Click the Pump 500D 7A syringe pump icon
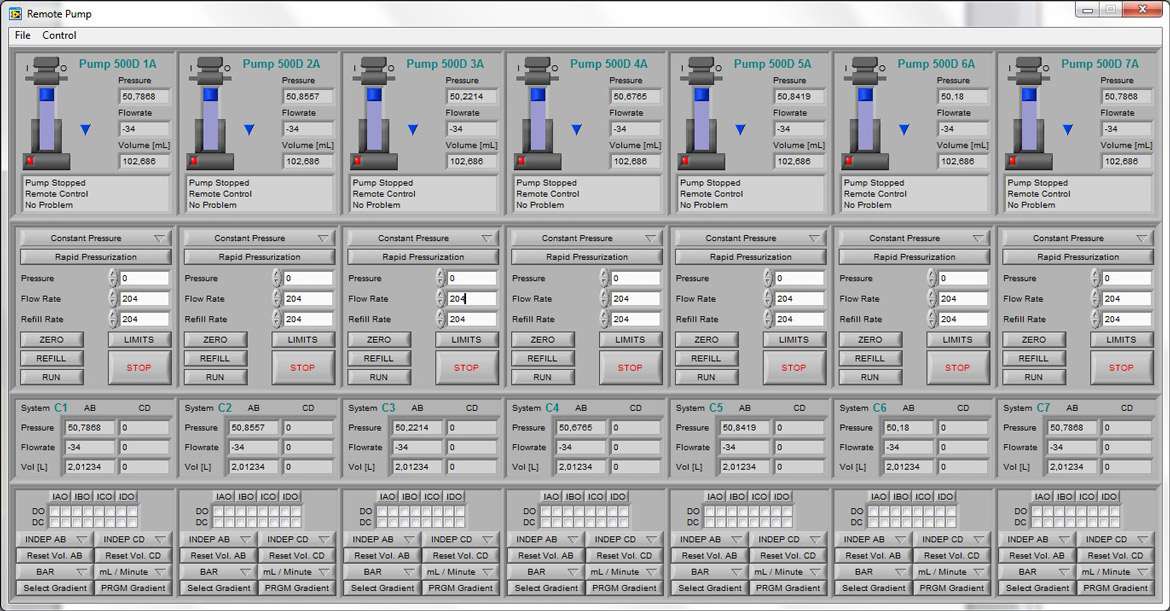 pos(1029,113)
